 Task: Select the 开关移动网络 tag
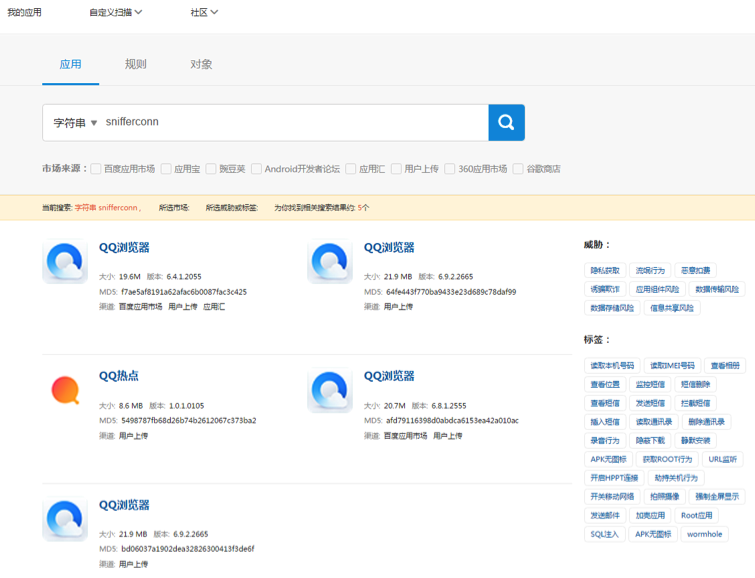pyautogui.click(x=612, y=497)
